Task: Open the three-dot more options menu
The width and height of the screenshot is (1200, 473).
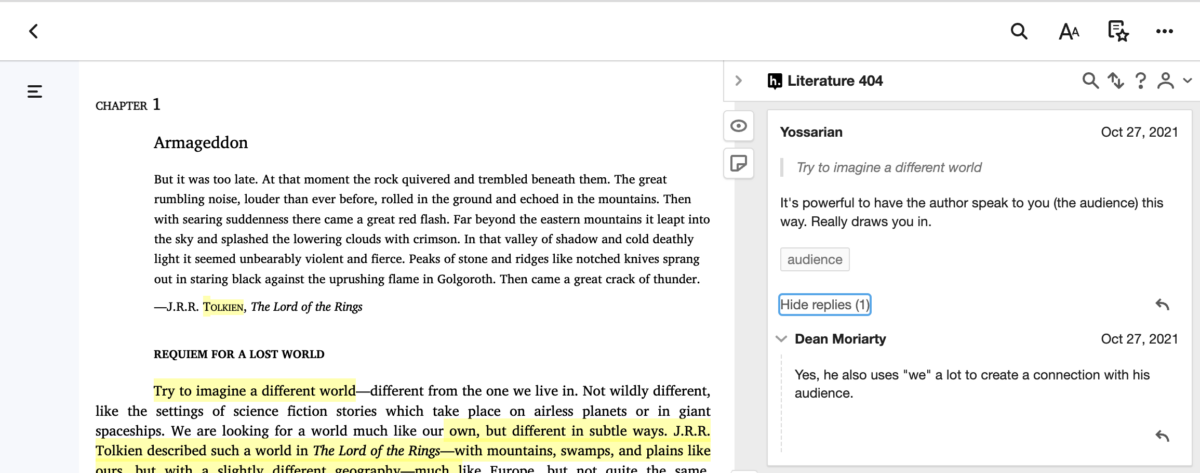Action: pyautogui.click(x=1164, y=31)
